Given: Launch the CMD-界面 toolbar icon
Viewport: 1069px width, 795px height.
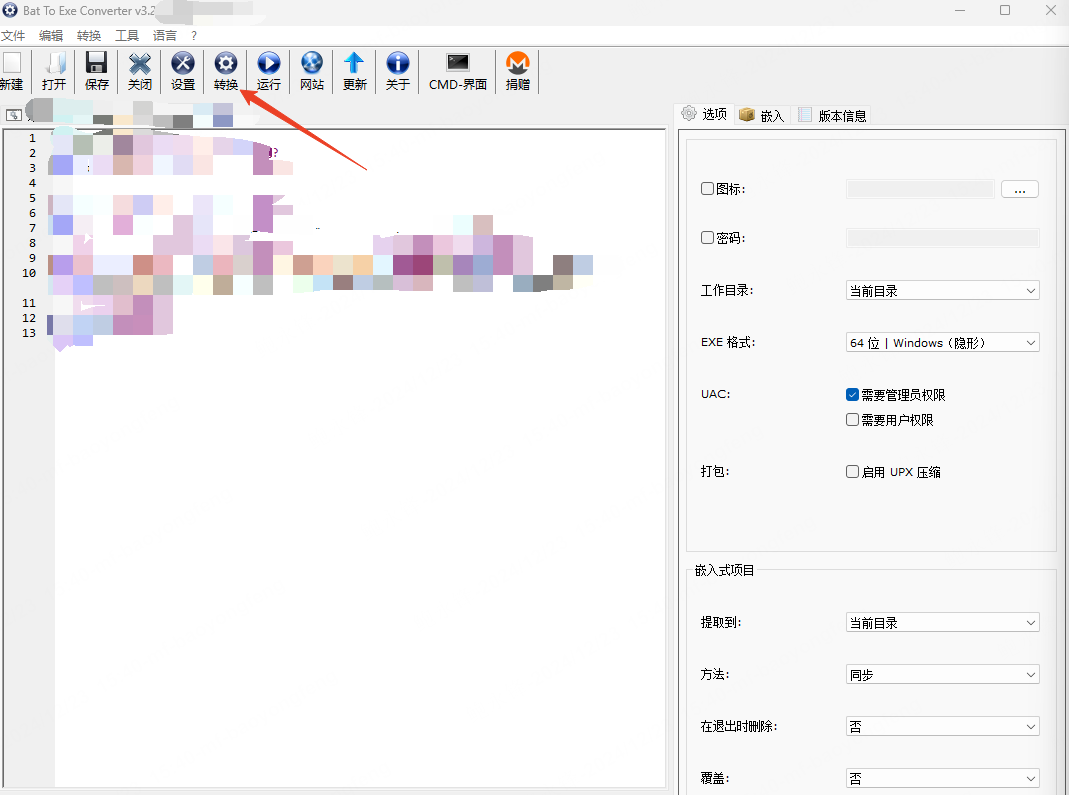Looking at the screenshot, I should point(457,71).
